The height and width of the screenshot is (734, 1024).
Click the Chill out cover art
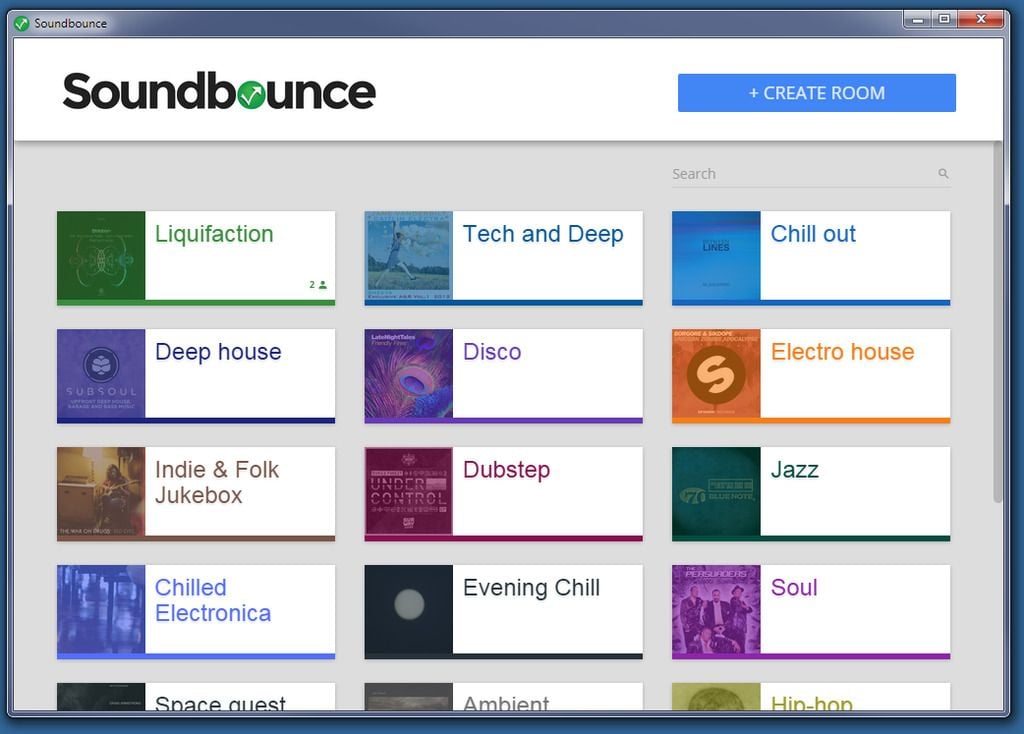tap(716, 255)
